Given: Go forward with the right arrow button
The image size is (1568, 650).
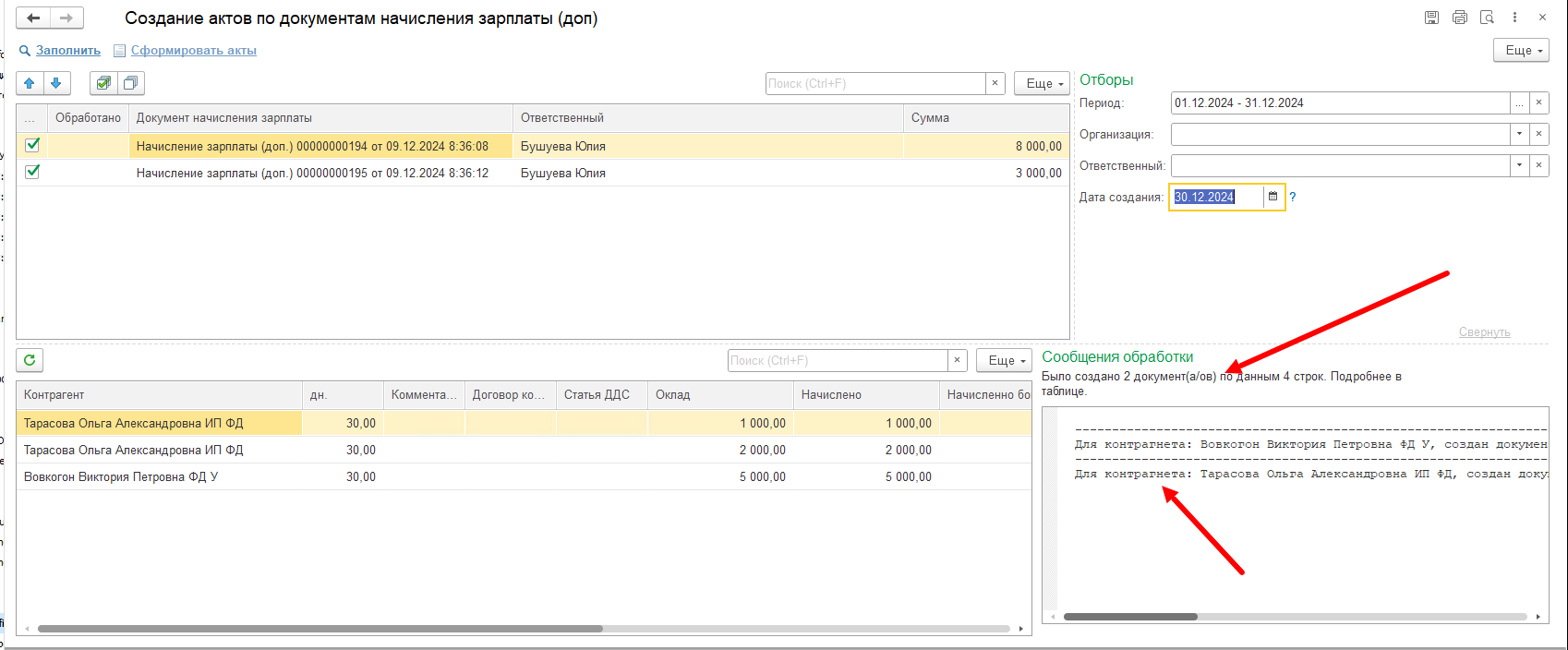Looking at the screenshot, I should tap(66, 18).
